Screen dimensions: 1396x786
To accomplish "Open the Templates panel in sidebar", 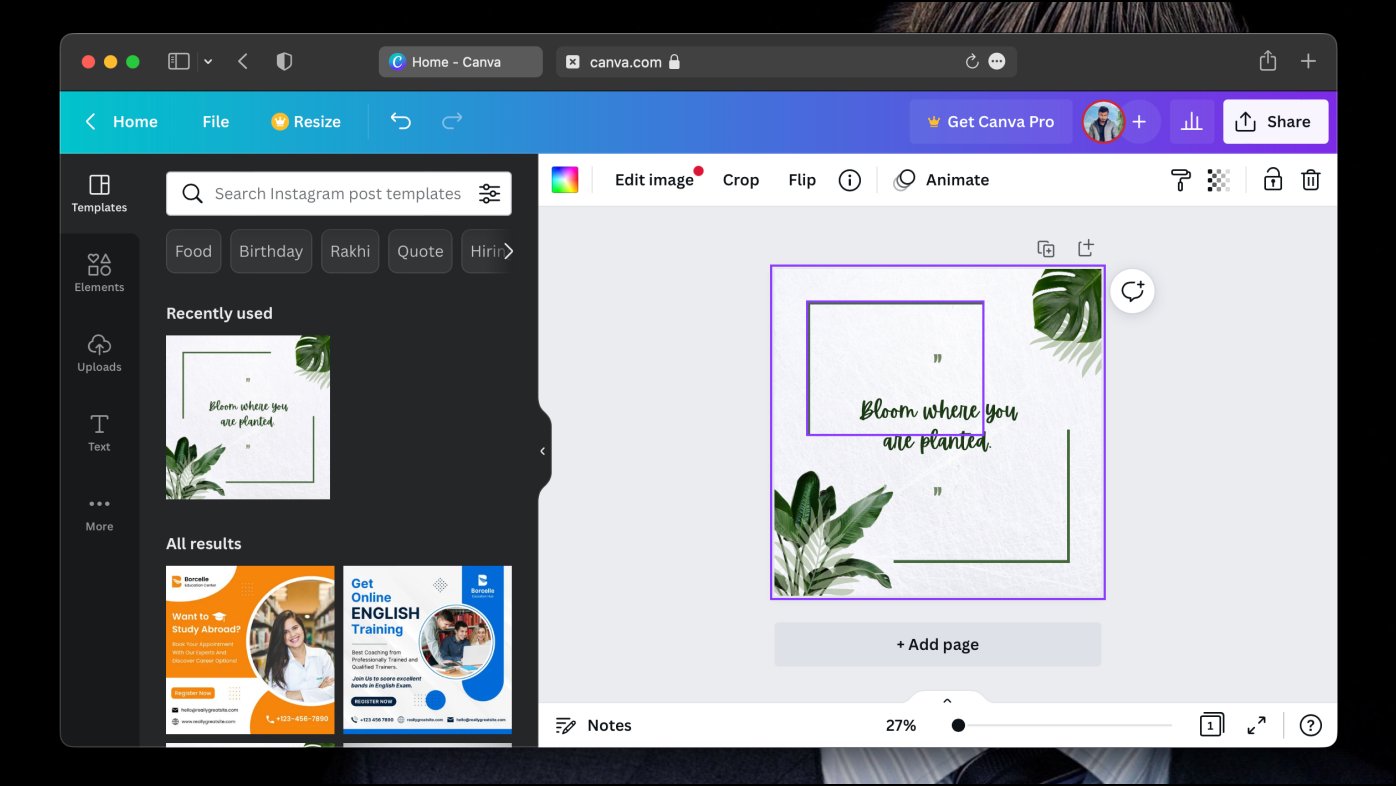I will (x=99, y=194).
